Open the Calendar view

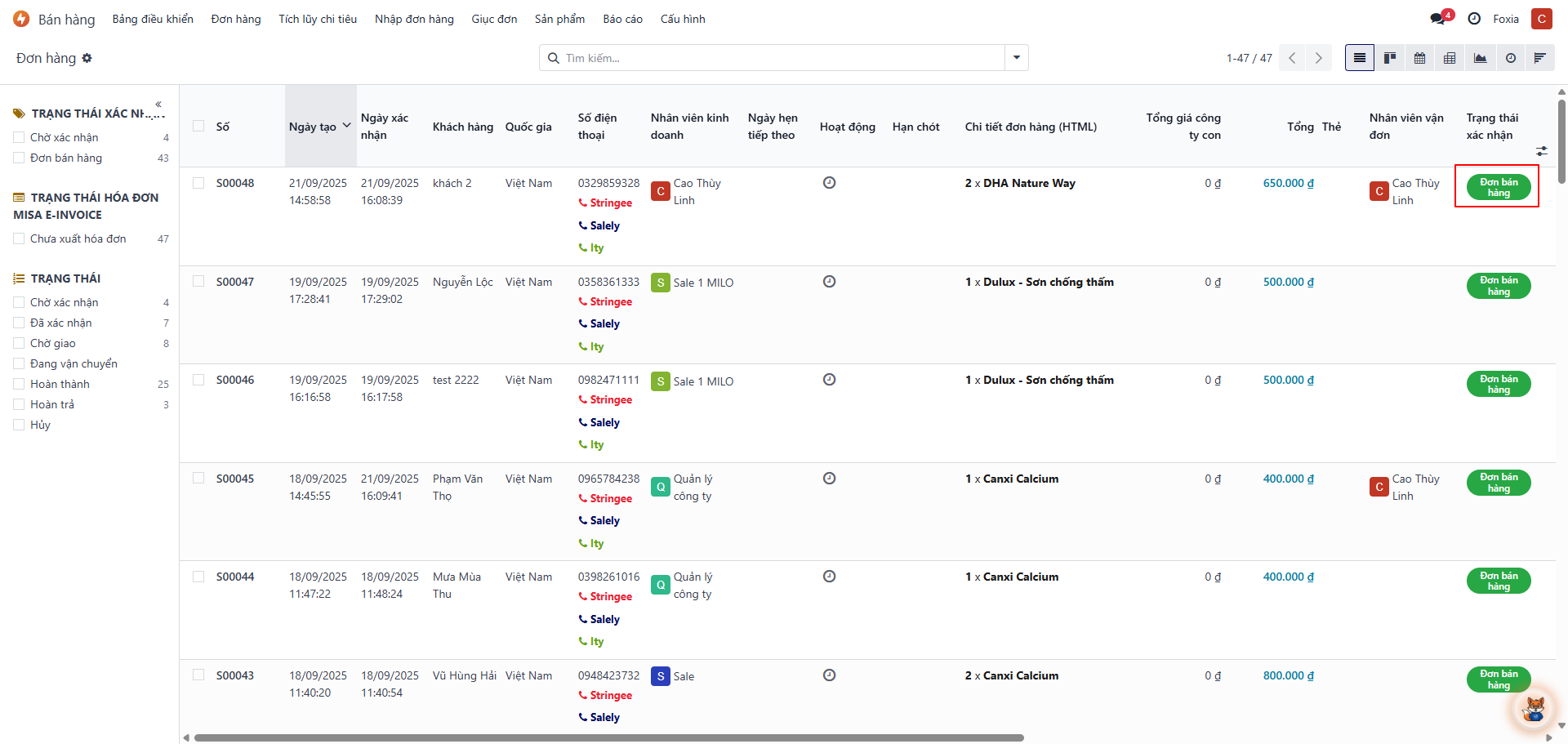click(1419, 58)
